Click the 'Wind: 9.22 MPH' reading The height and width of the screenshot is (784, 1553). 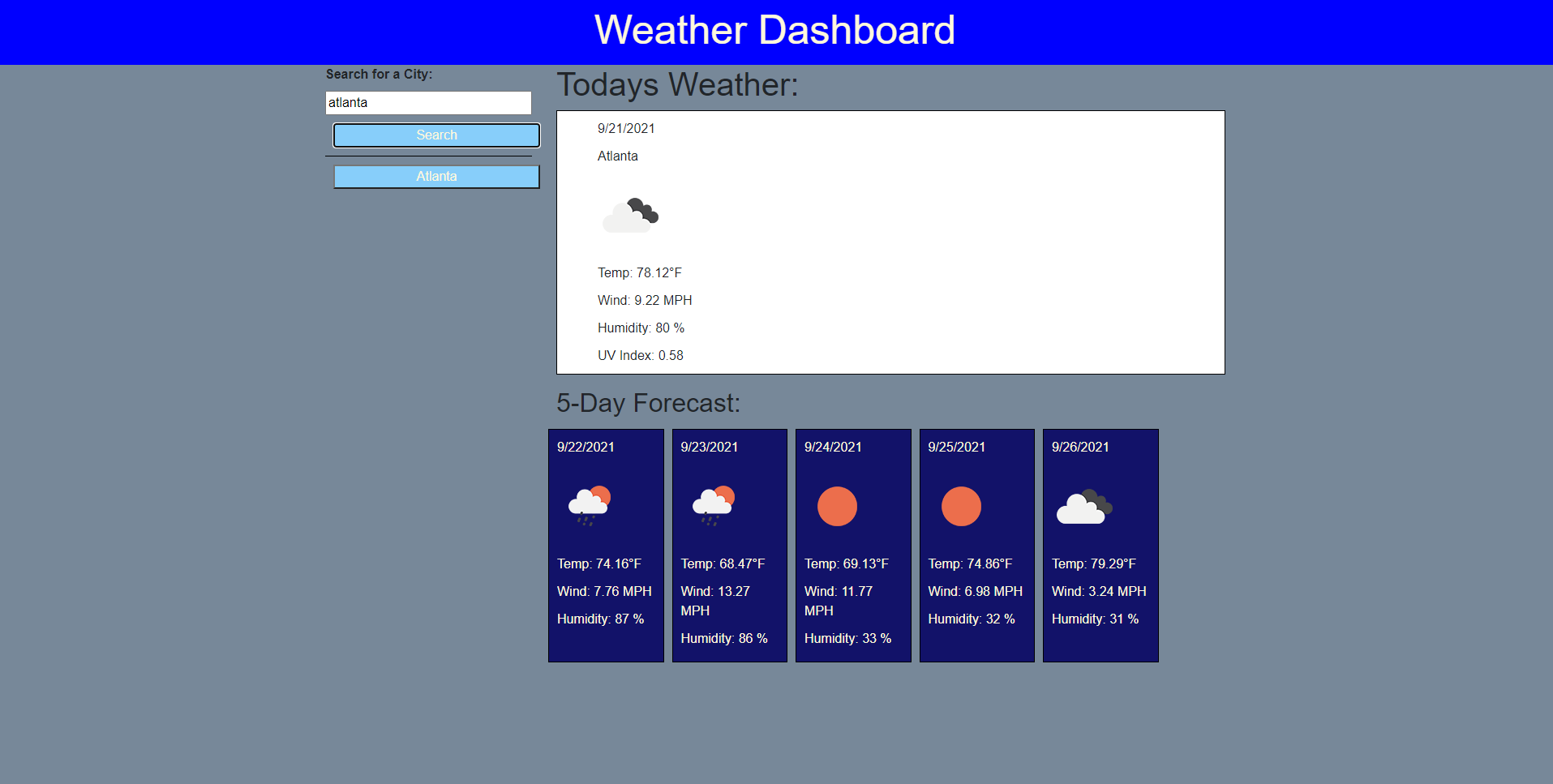click(x=645, y=300)
